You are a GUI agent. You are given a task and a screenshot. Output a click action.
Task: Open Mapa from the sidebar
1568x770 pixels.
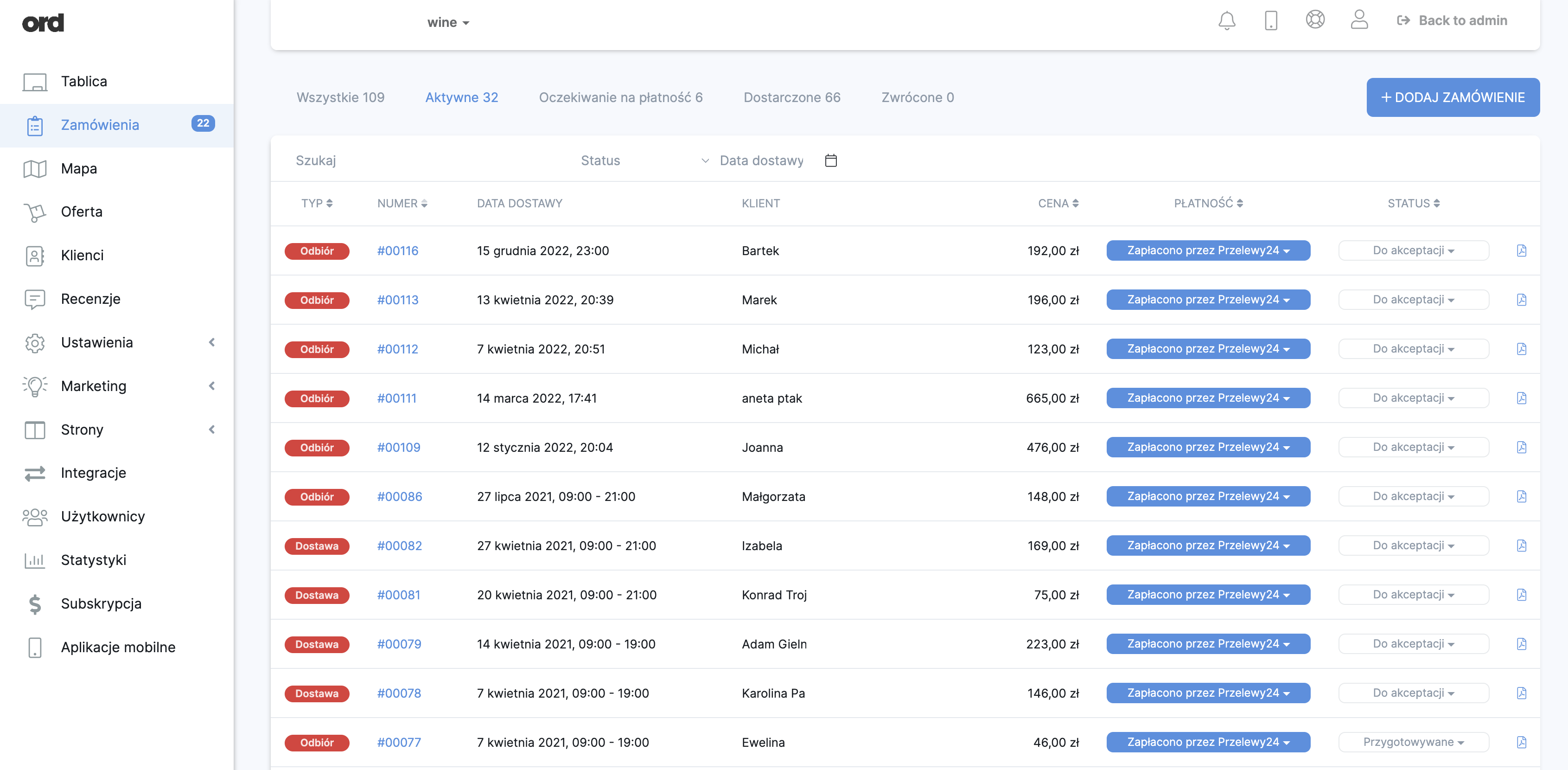pos(79,169)
